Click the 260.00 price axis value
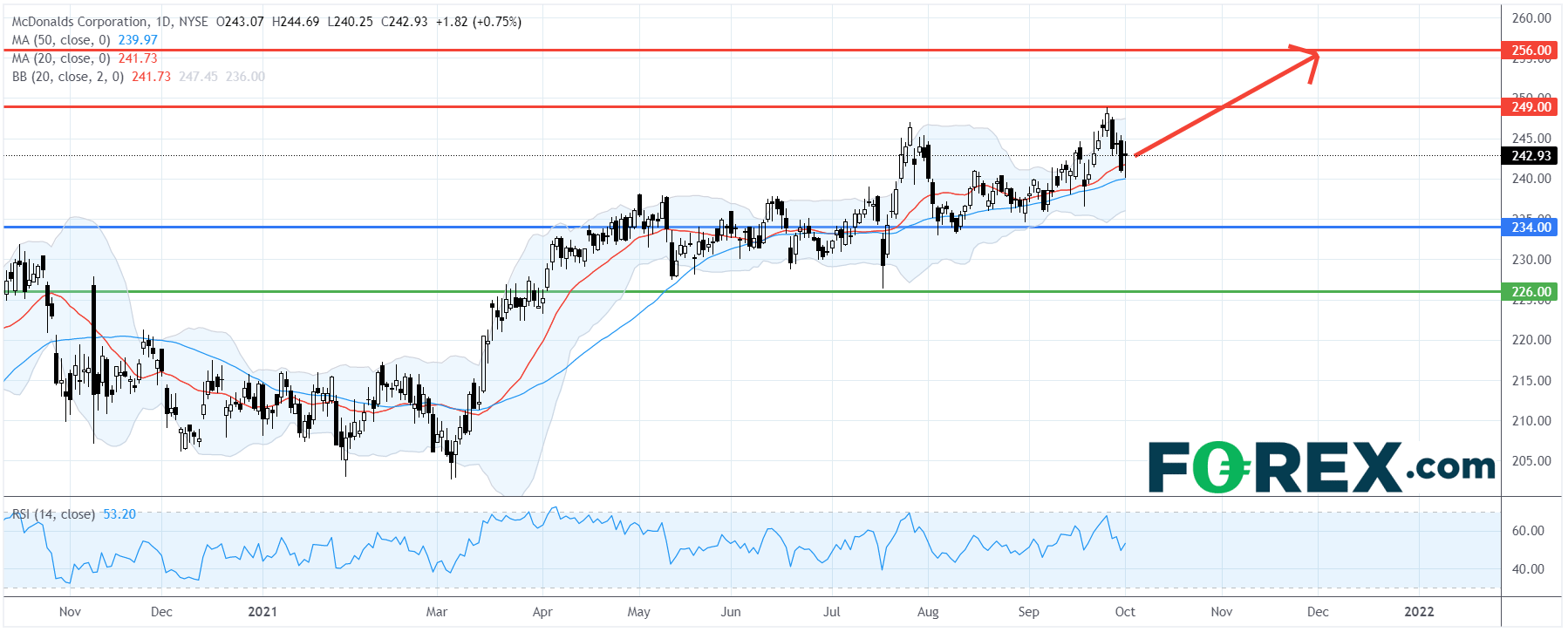 [x=1531, y=18]
